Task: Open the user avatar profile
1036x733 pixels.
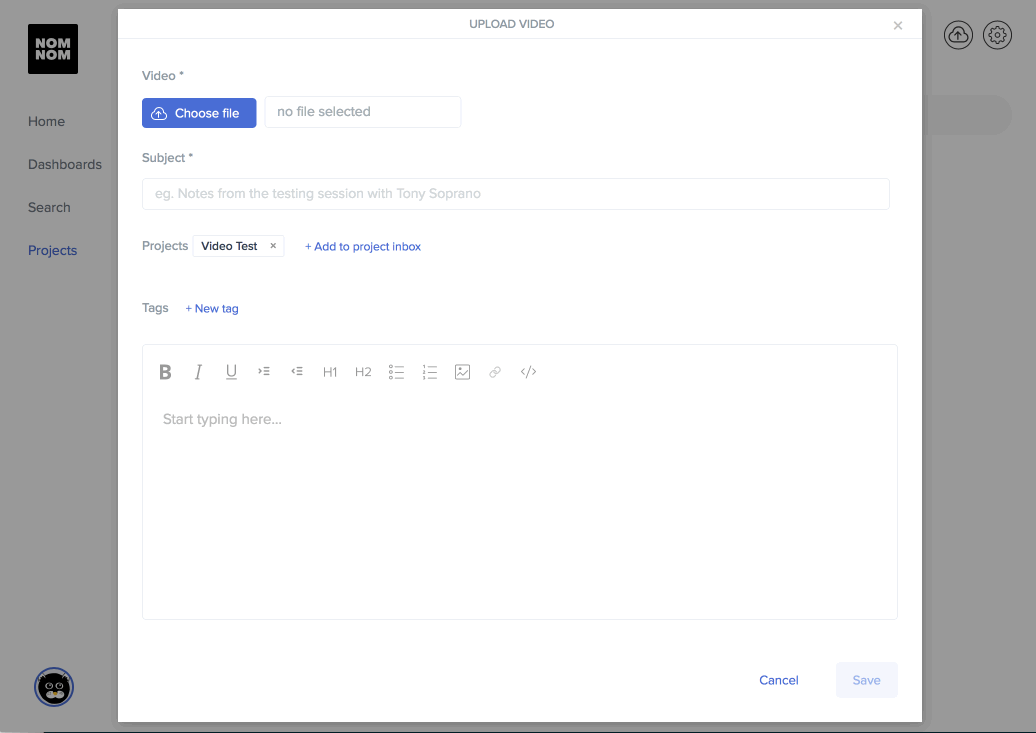Action: pyautogui.click(x=54, y=687)
